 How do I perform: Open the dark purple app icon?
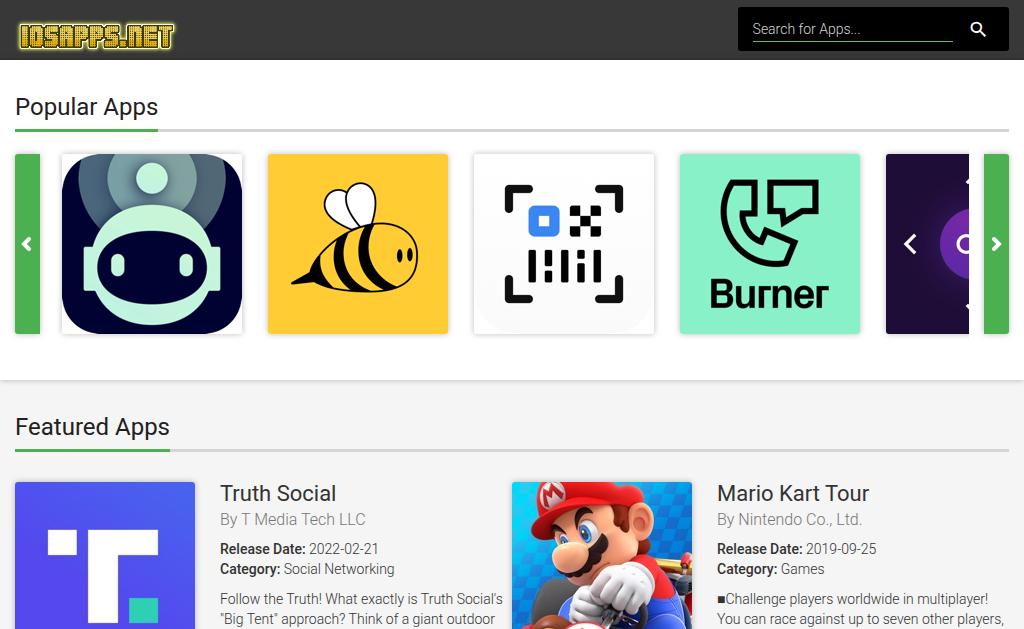point(927,244)
